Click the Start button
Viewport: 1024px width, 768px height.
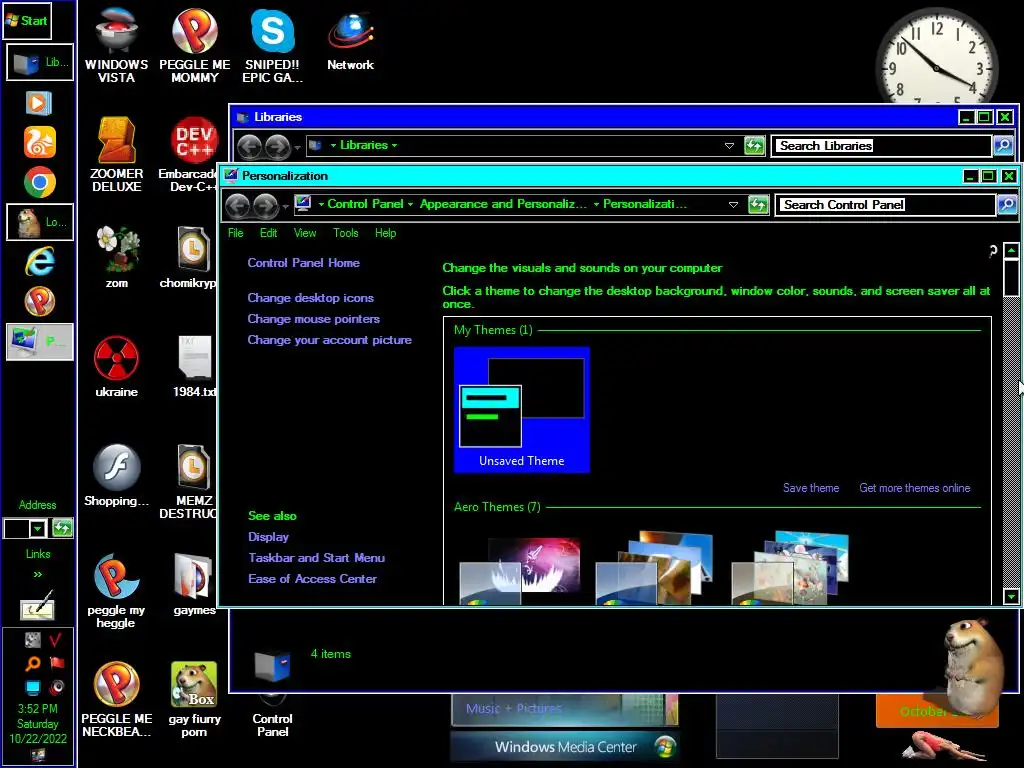click(27, 20)
